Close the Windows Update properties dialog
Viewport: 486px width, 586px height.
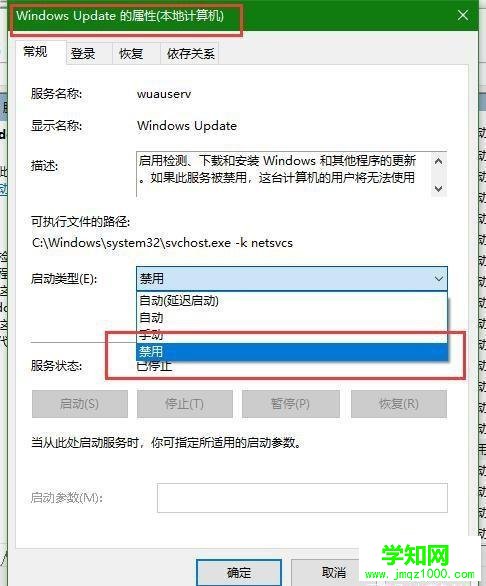pyautogui.click(x=462, y=15)
